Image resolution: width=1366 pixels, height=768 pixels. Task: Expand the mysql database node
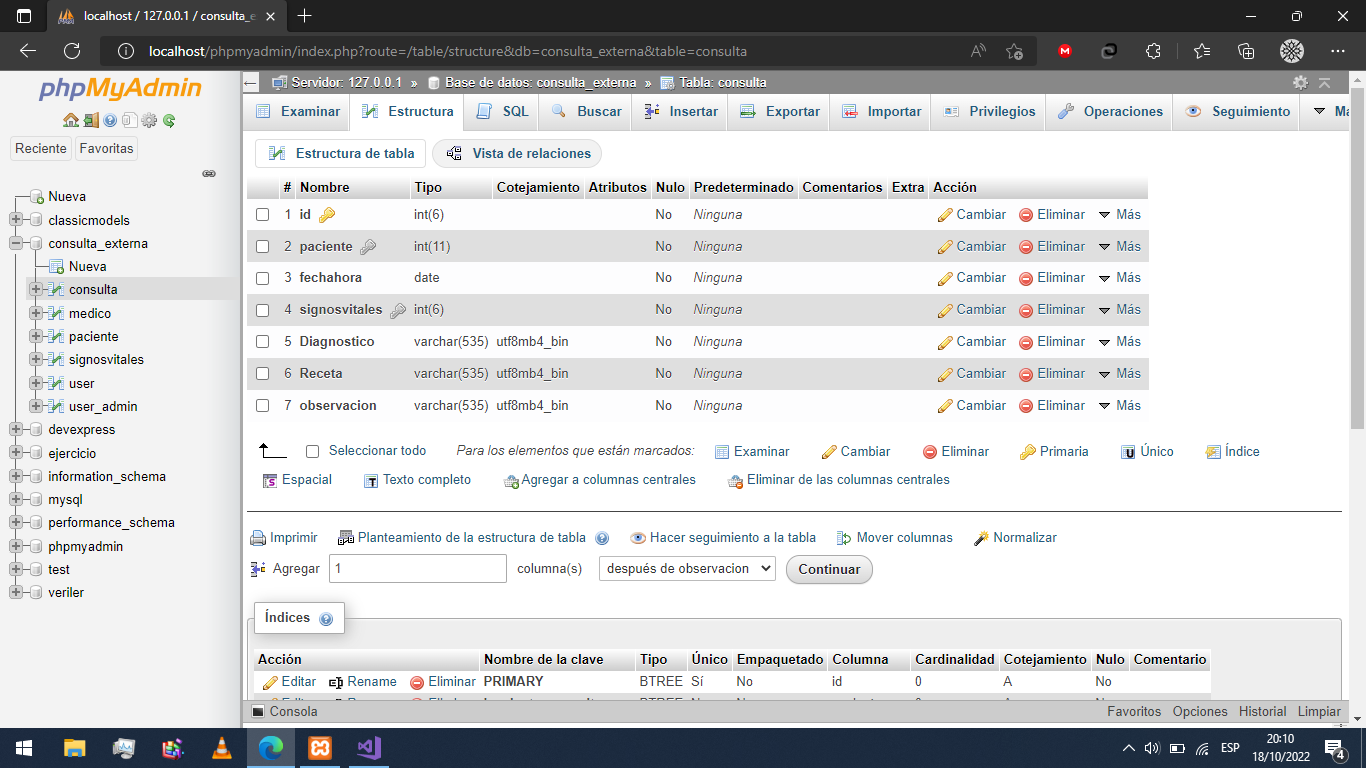click(x=16, y=499)
